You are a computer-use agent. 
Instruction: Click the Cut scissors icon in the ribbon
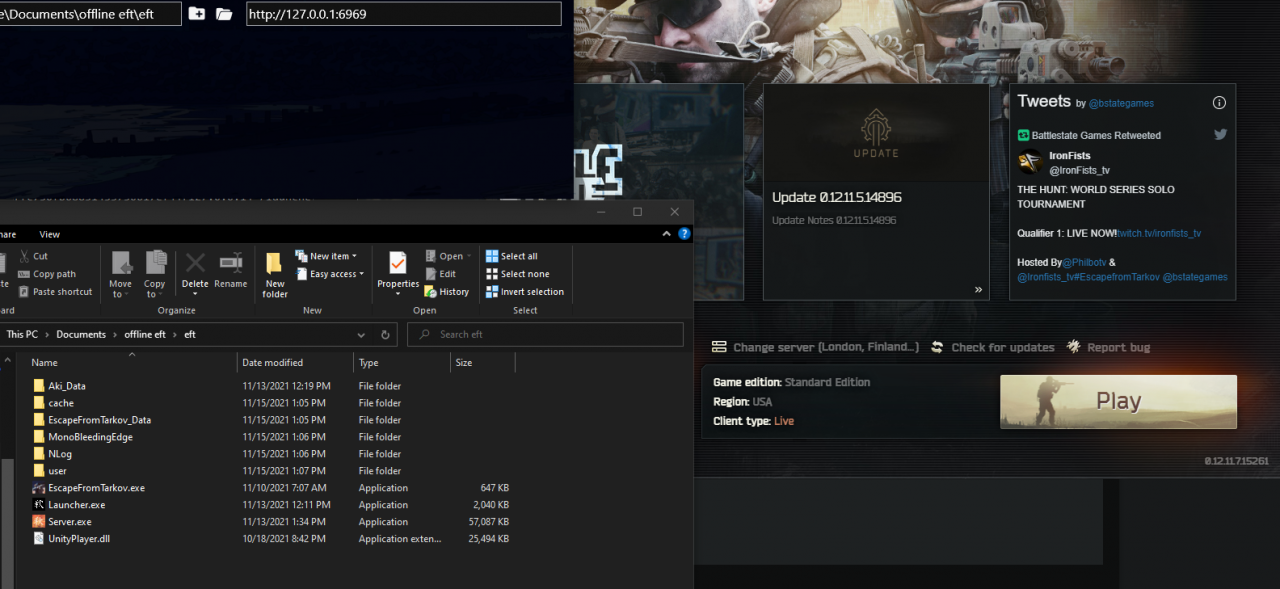(x=24, y=256)
